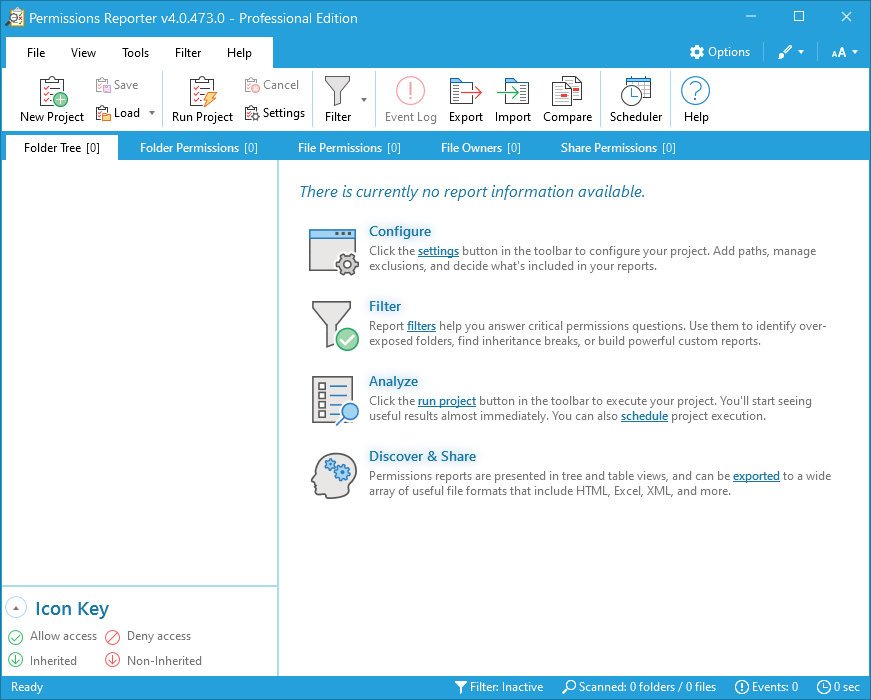The width and height of the screenshot is (871, 700).
Task: Click the Filter funnel icon
Action: (338, 92)
